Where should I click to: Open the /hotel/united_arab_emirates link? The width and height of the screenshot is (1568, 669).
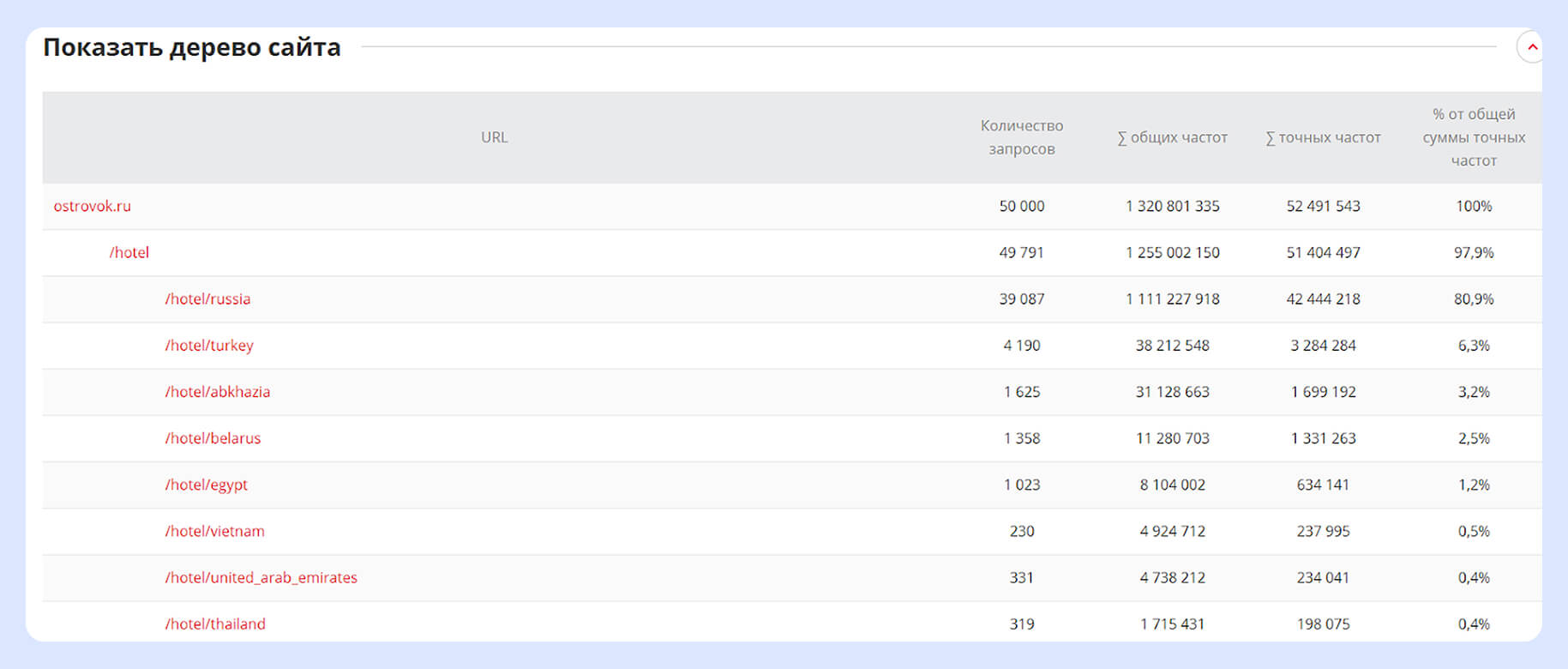coord(261,577)
